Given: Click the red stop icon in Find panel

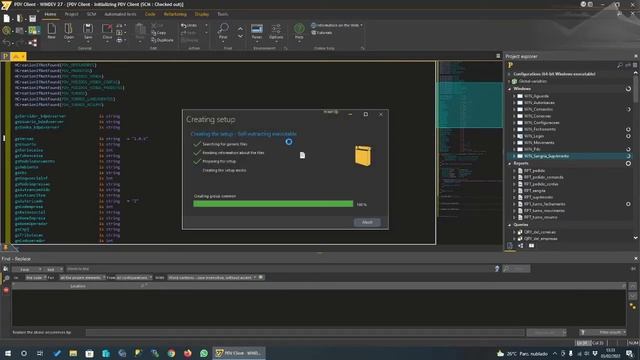Looking at the screenshot, I should pyautogui.click(x=6, y=290).
